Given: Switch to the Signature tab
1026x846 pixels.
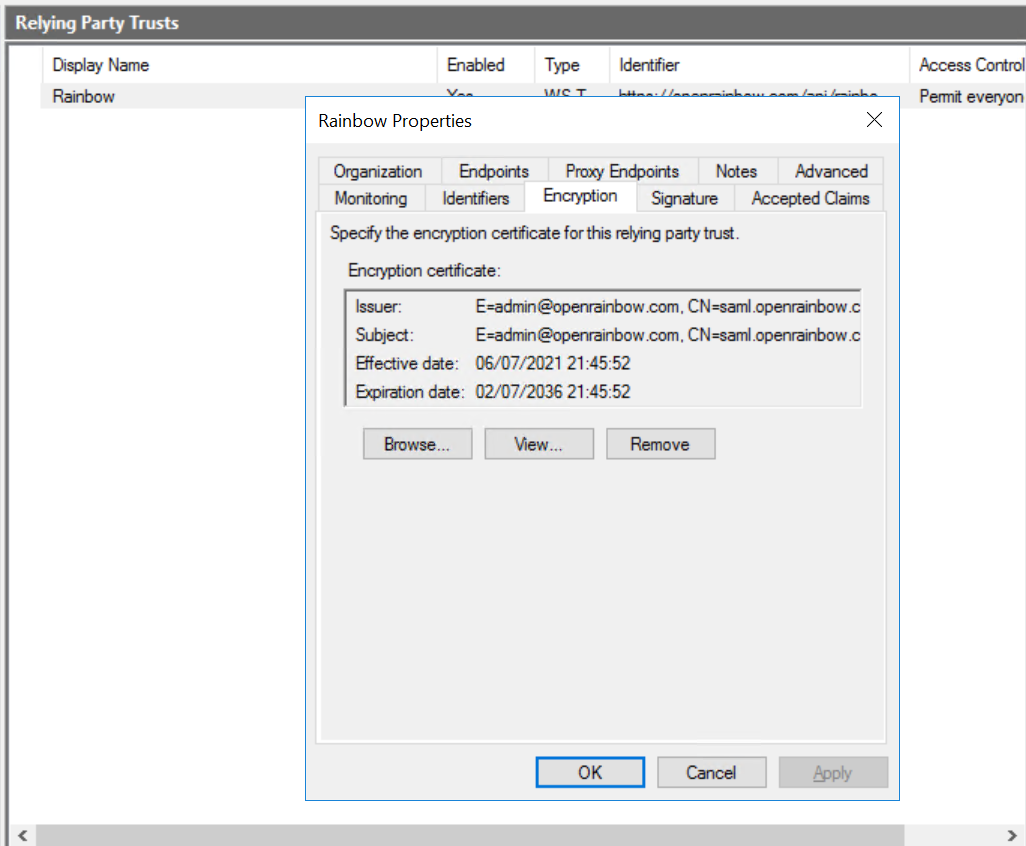Looking at the screenshot, I should [x=684, y=198].
